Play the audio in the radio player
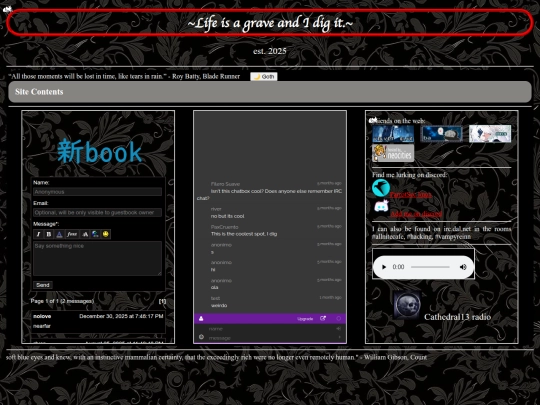 coord(384,267)
